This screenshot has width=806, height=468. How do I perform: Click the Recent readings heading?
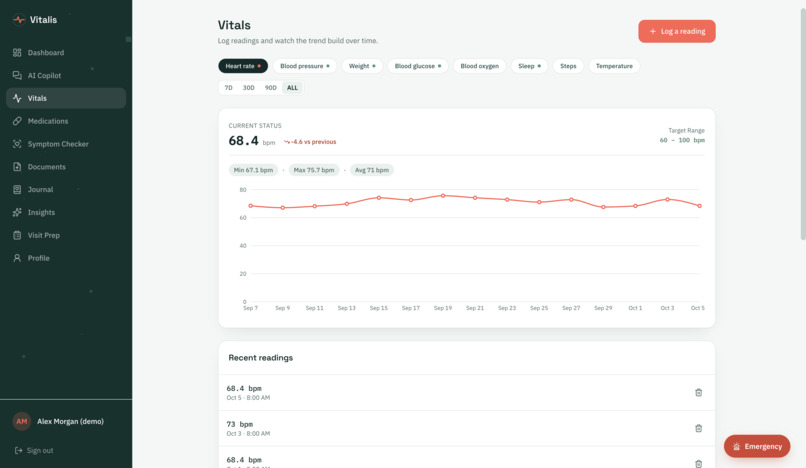pos(261,358)
